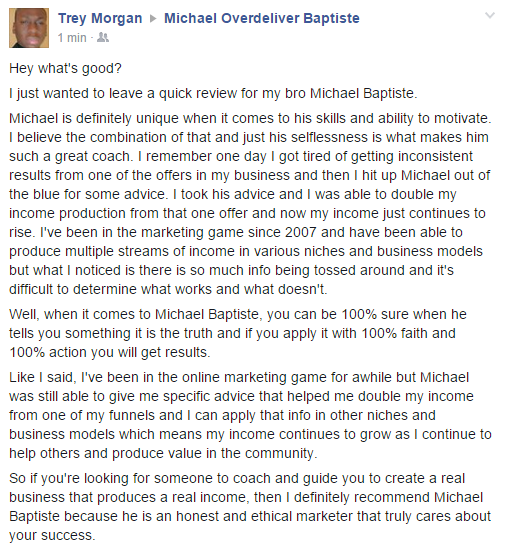
Task: Click the line starting 'Like I said'
Action: [x=239, y=377]
